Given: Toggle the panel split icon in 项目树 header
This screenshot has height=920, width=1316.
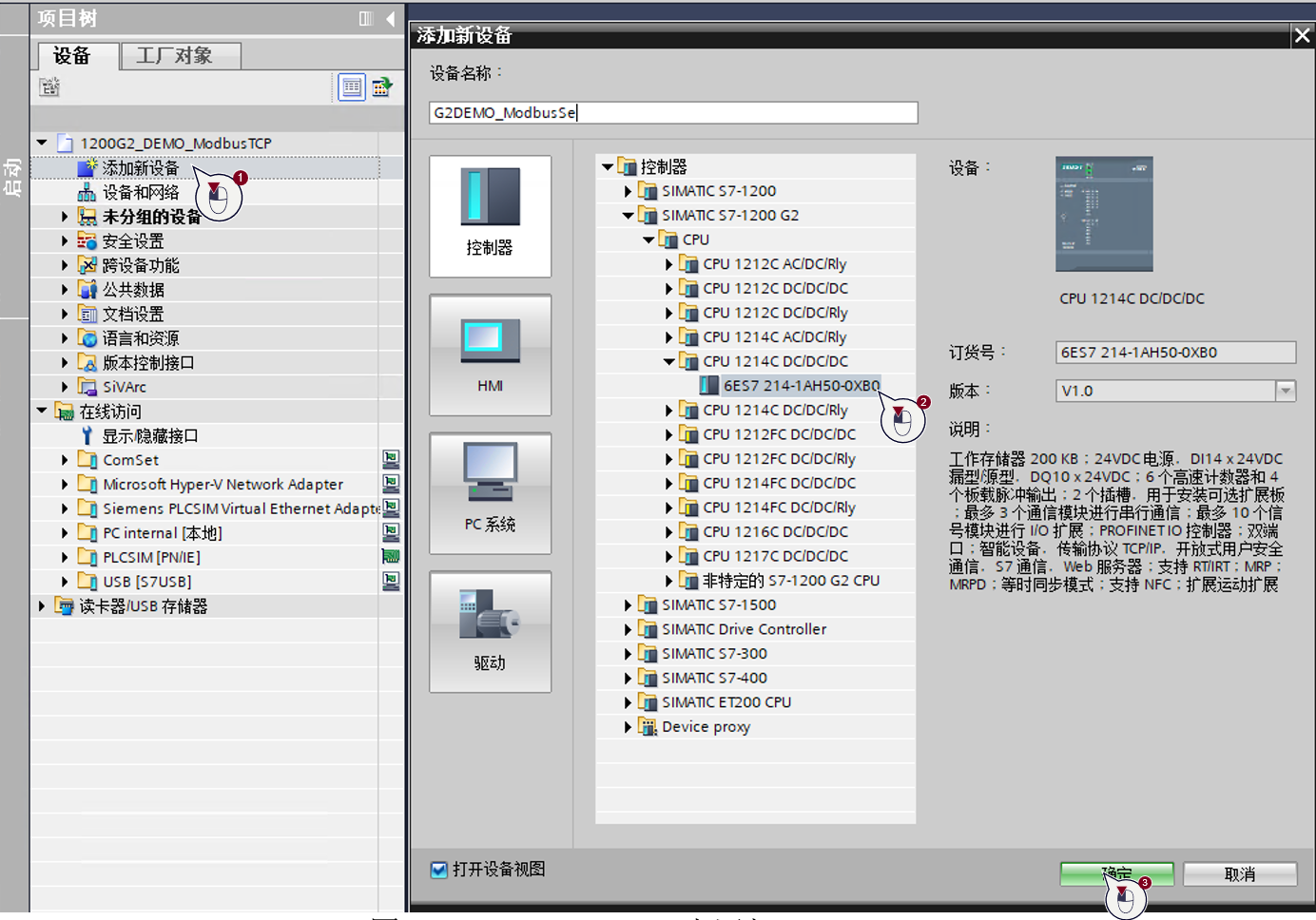Looking at the screenshot, I should click(x=366, y=18).
